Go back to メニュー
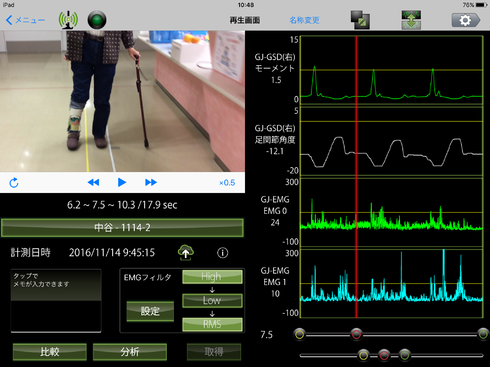This screenshot has width=490, height=367. click(x=25, y=20)
